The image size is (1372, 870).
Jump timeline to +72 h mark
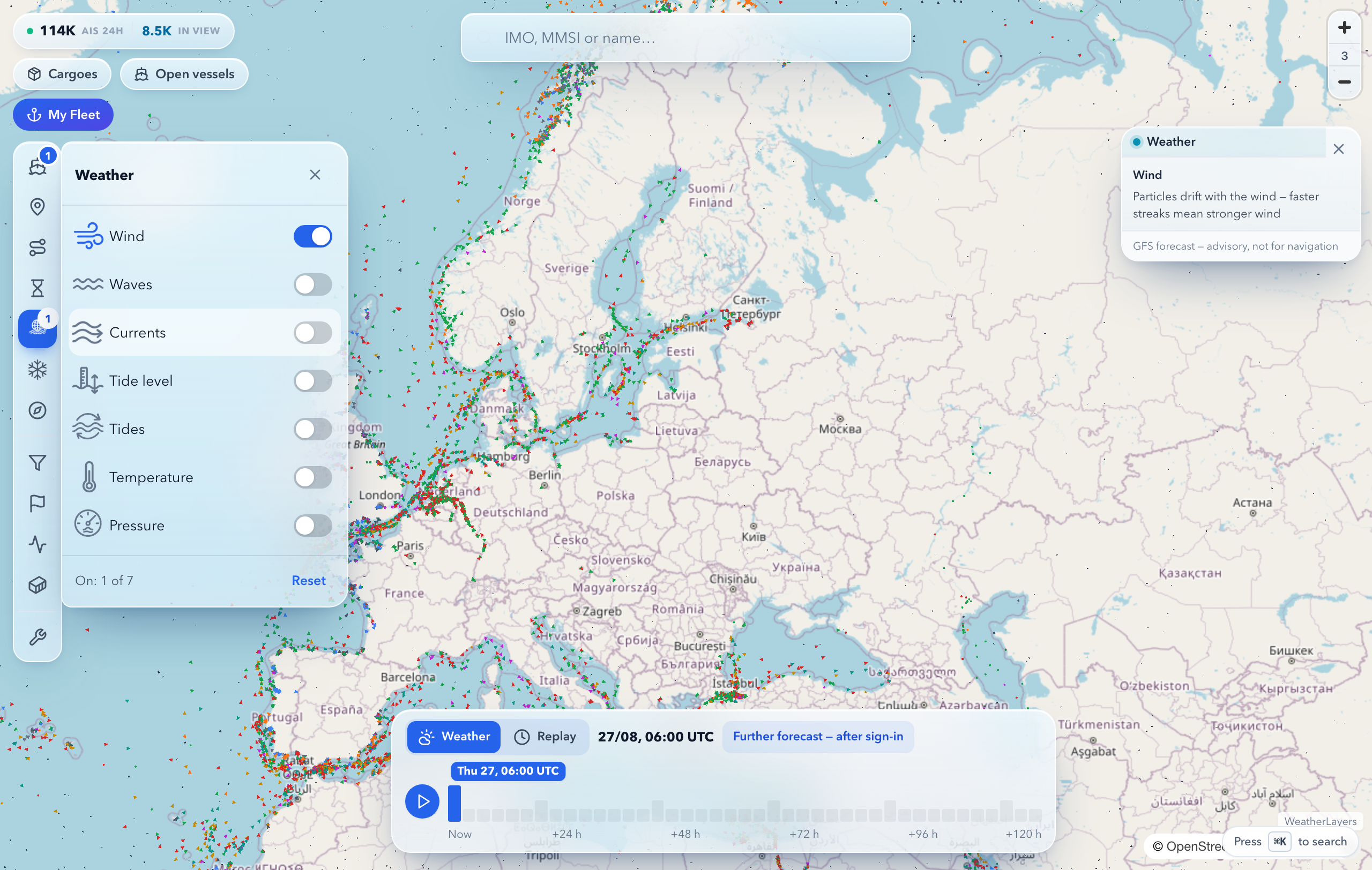[804, 834]
